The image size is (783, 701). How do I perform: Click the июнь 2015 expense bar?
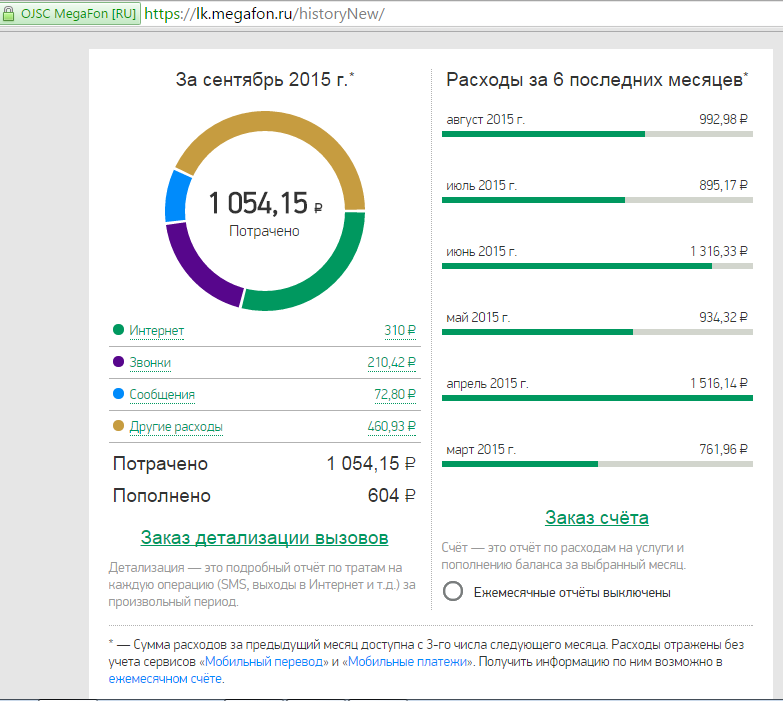[x=597, y=266]
